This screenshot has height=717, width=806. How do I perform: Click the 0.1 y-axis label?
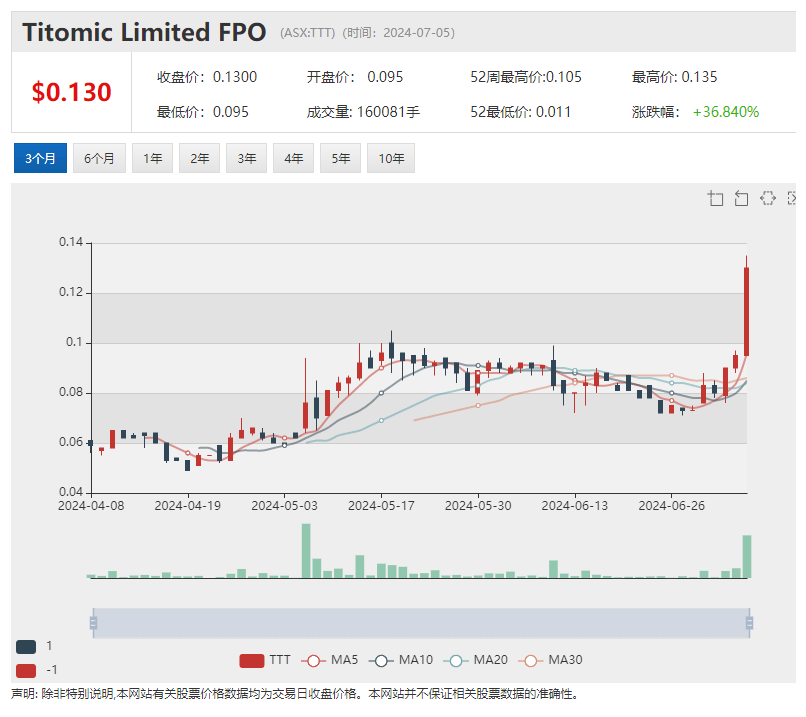[x=74, y=342]
